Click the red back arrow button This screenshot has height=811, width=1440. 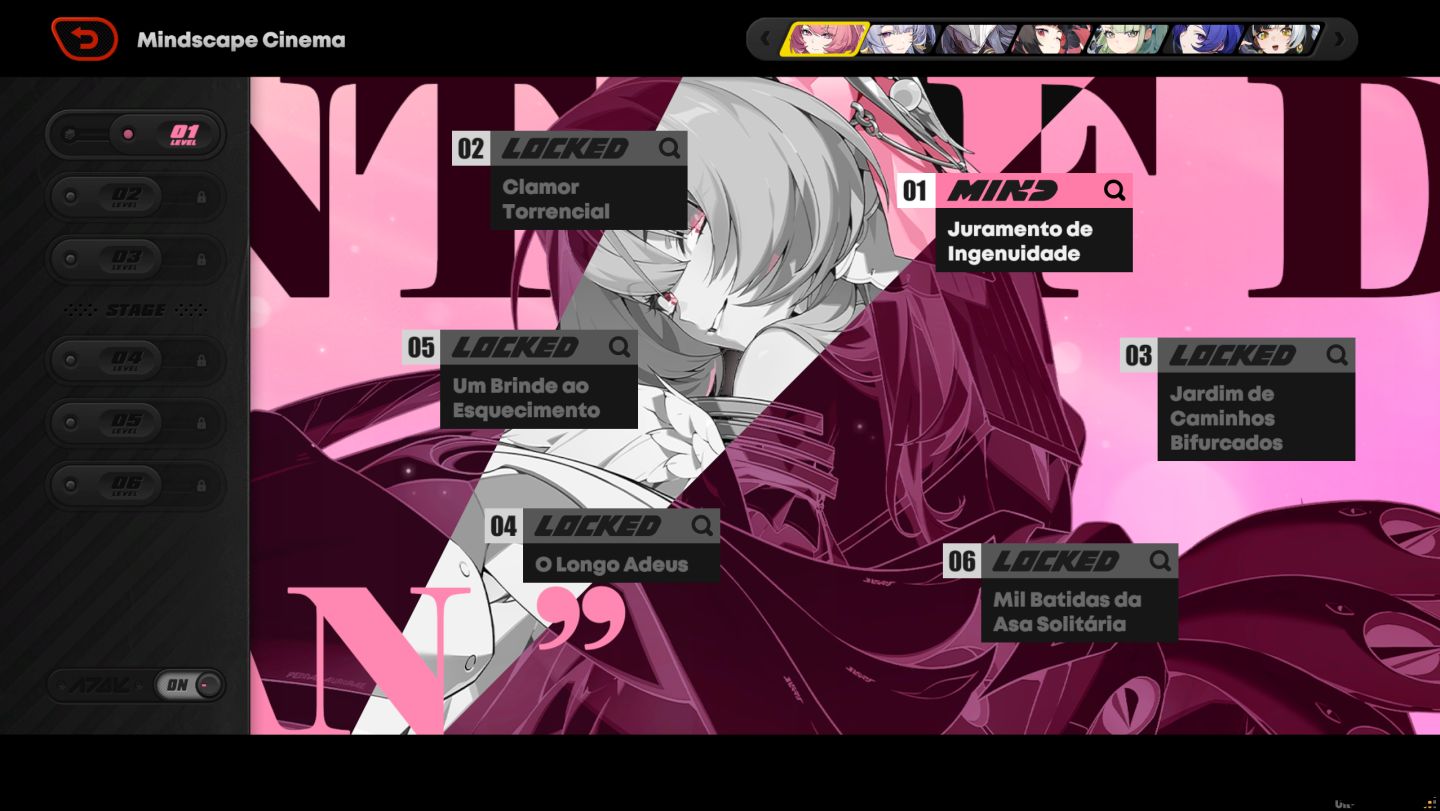pyautogui.click(x=84, y=39)
